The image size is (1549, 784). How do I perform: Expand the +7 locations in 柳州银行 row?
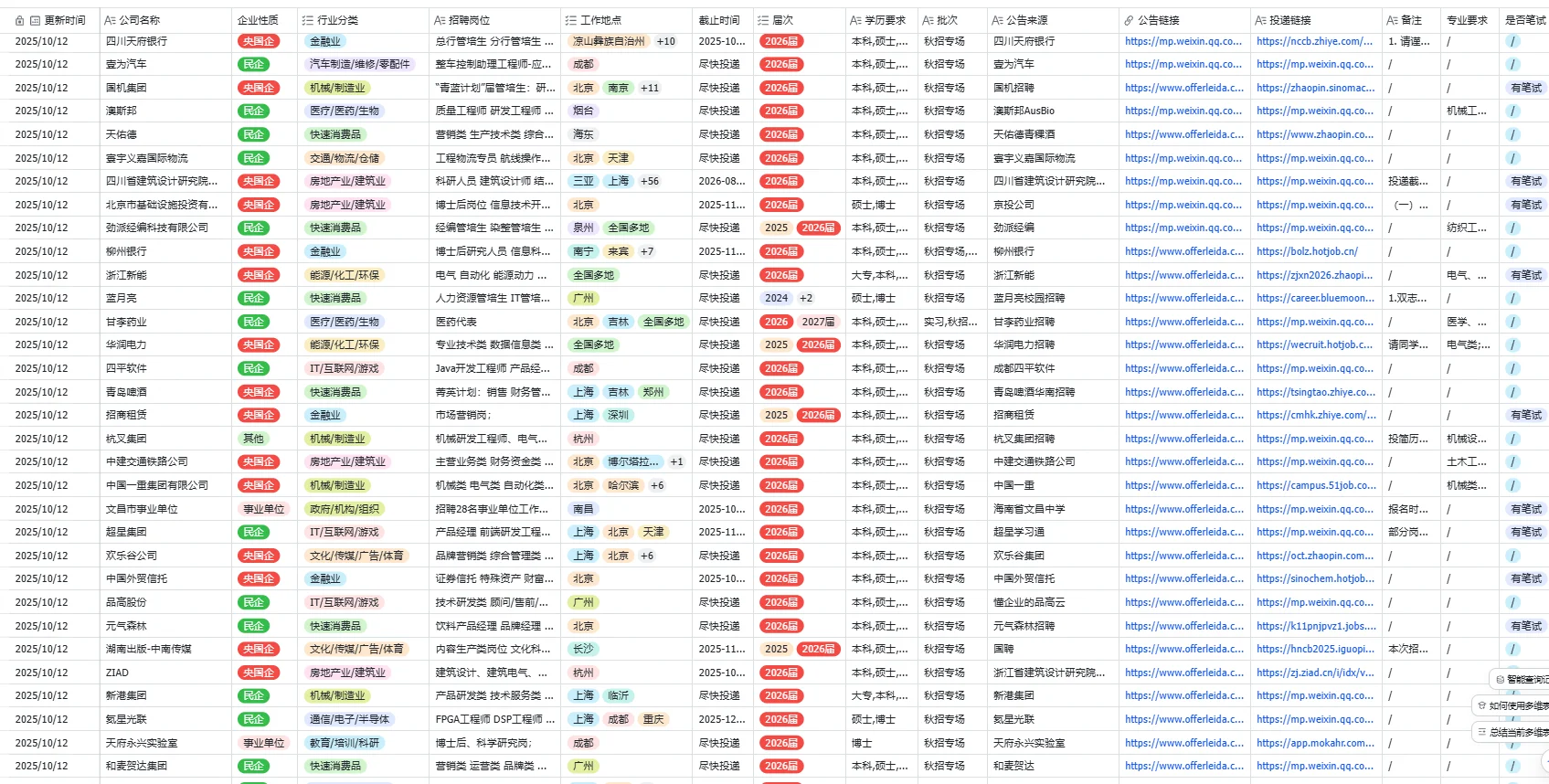[x=647, y=251]
